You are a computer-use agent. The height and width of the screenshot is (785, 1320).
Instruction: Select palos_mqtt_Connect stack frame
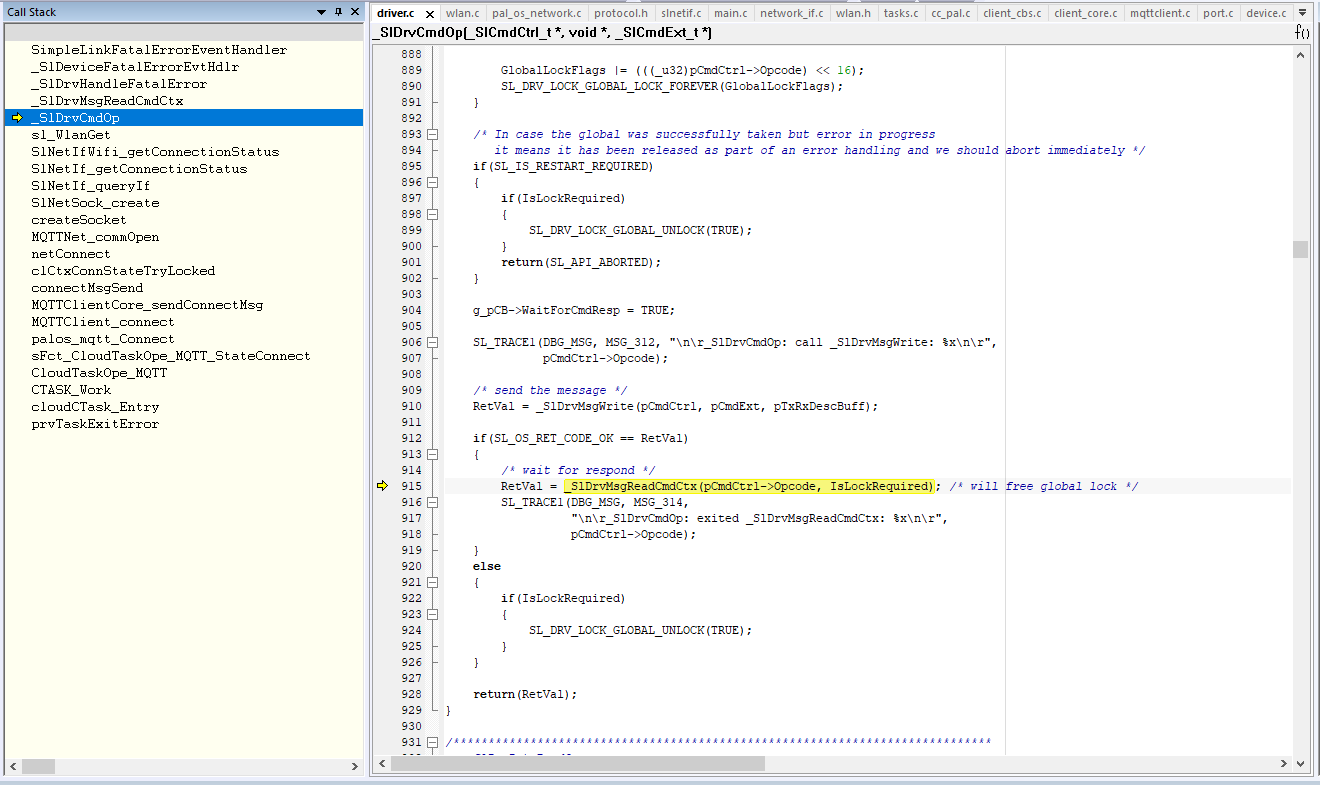coord(103,339)
